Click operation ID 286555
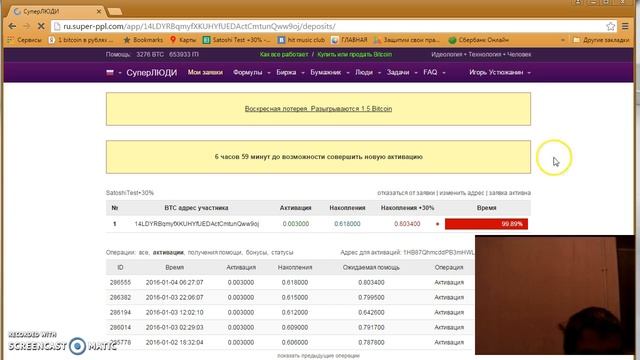 pos(120,282)
